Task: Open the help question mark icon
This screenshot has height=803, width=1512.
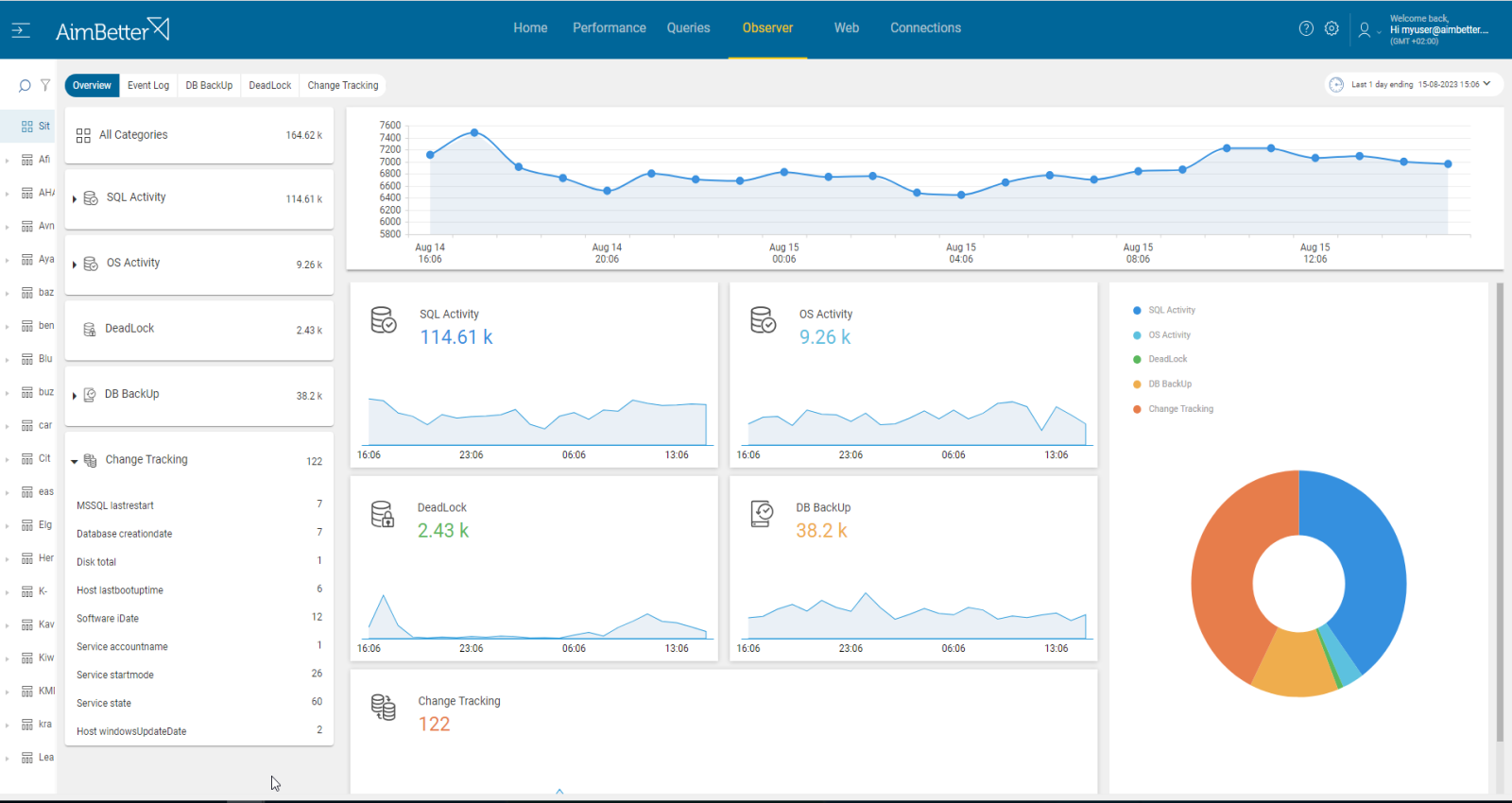Action: coord(1306,28)
